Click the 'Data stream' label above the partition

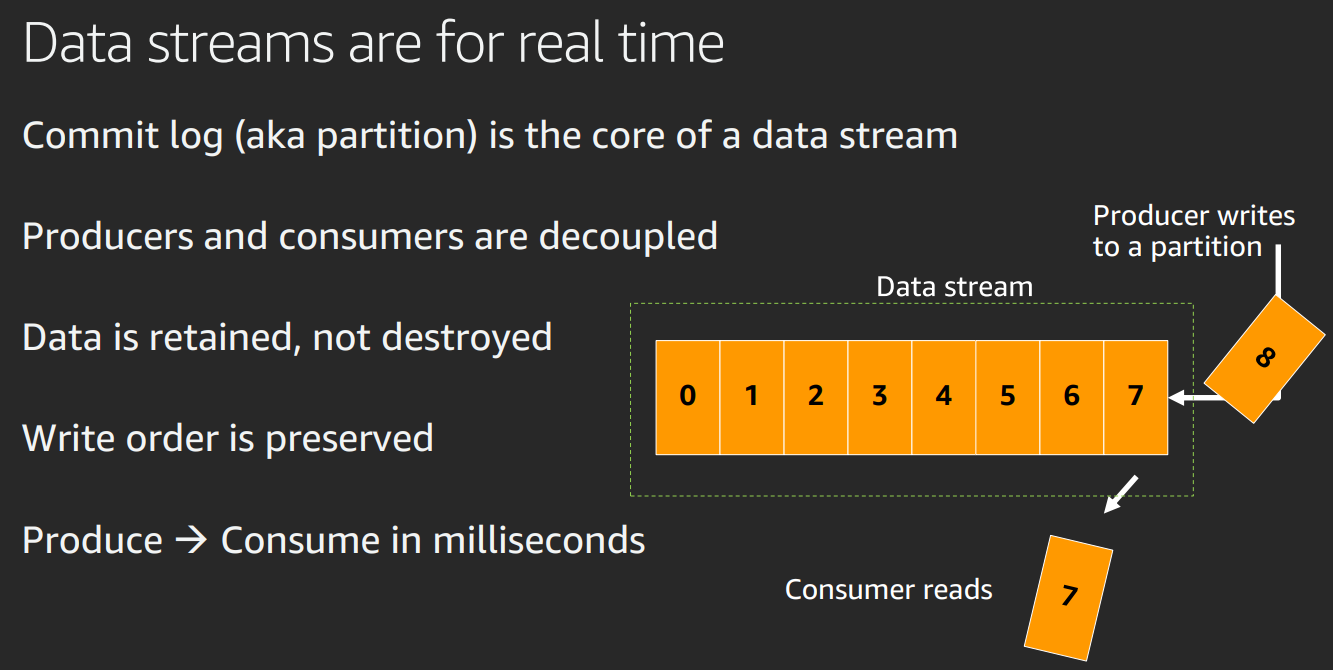click(954, 287)
